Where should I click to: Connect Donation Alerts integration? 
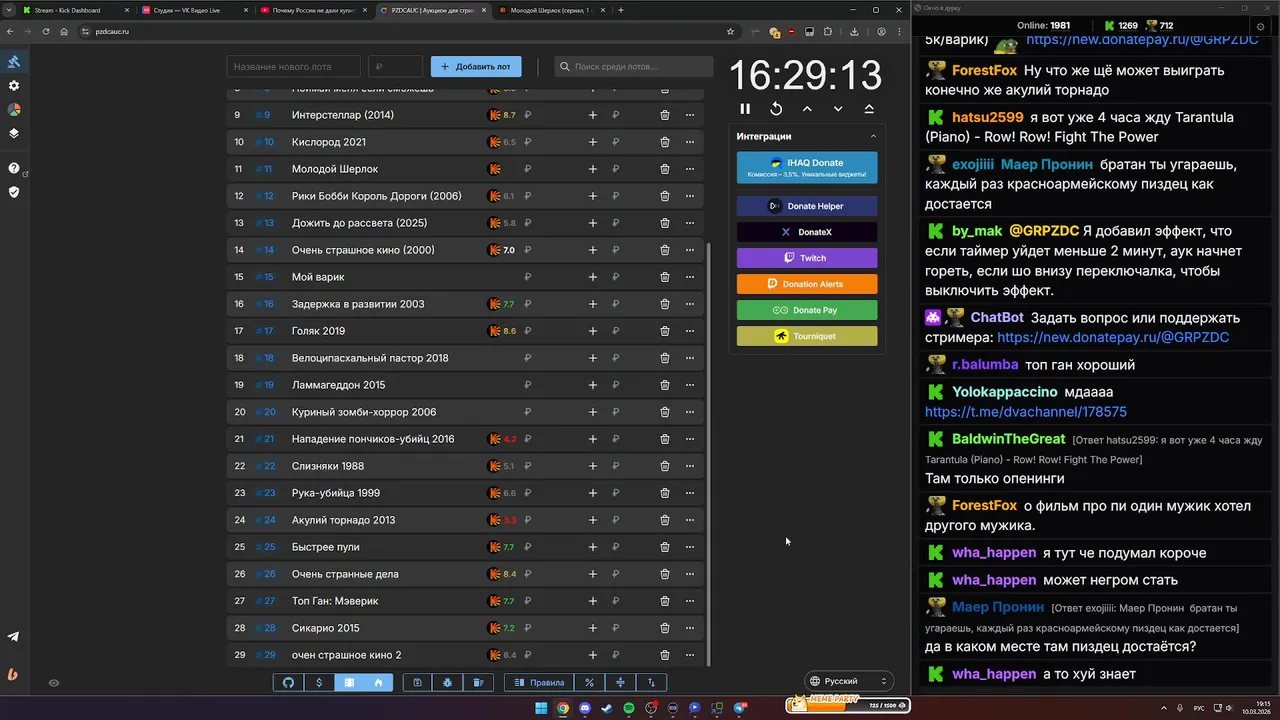coord(807,284)
